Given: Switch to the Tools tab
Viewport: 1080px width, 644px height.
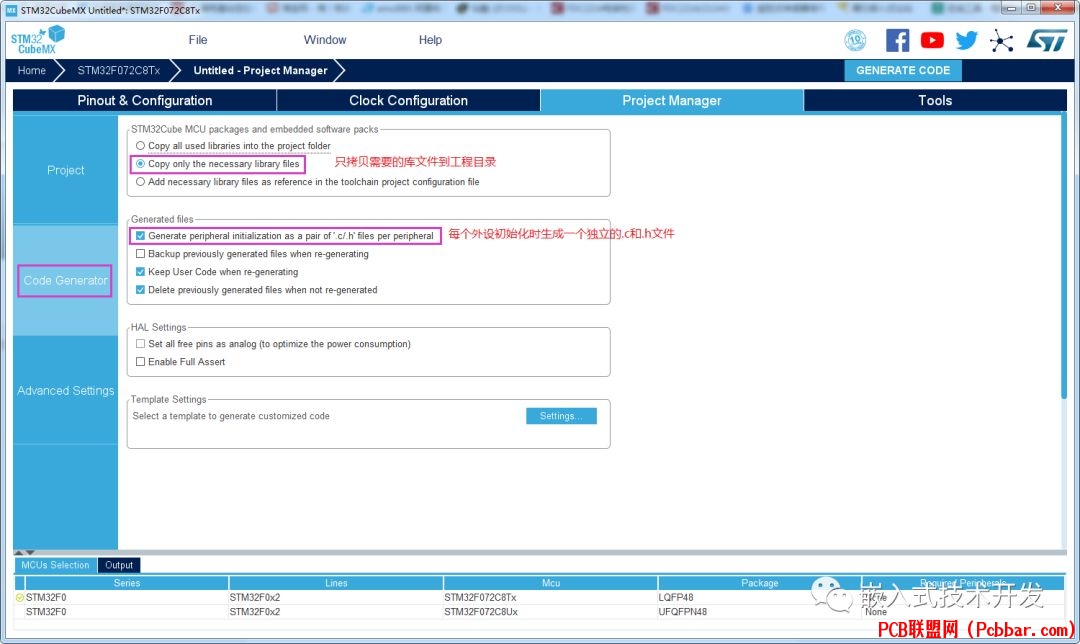Looking at the screenshot, I should click(x=935, y=101).
